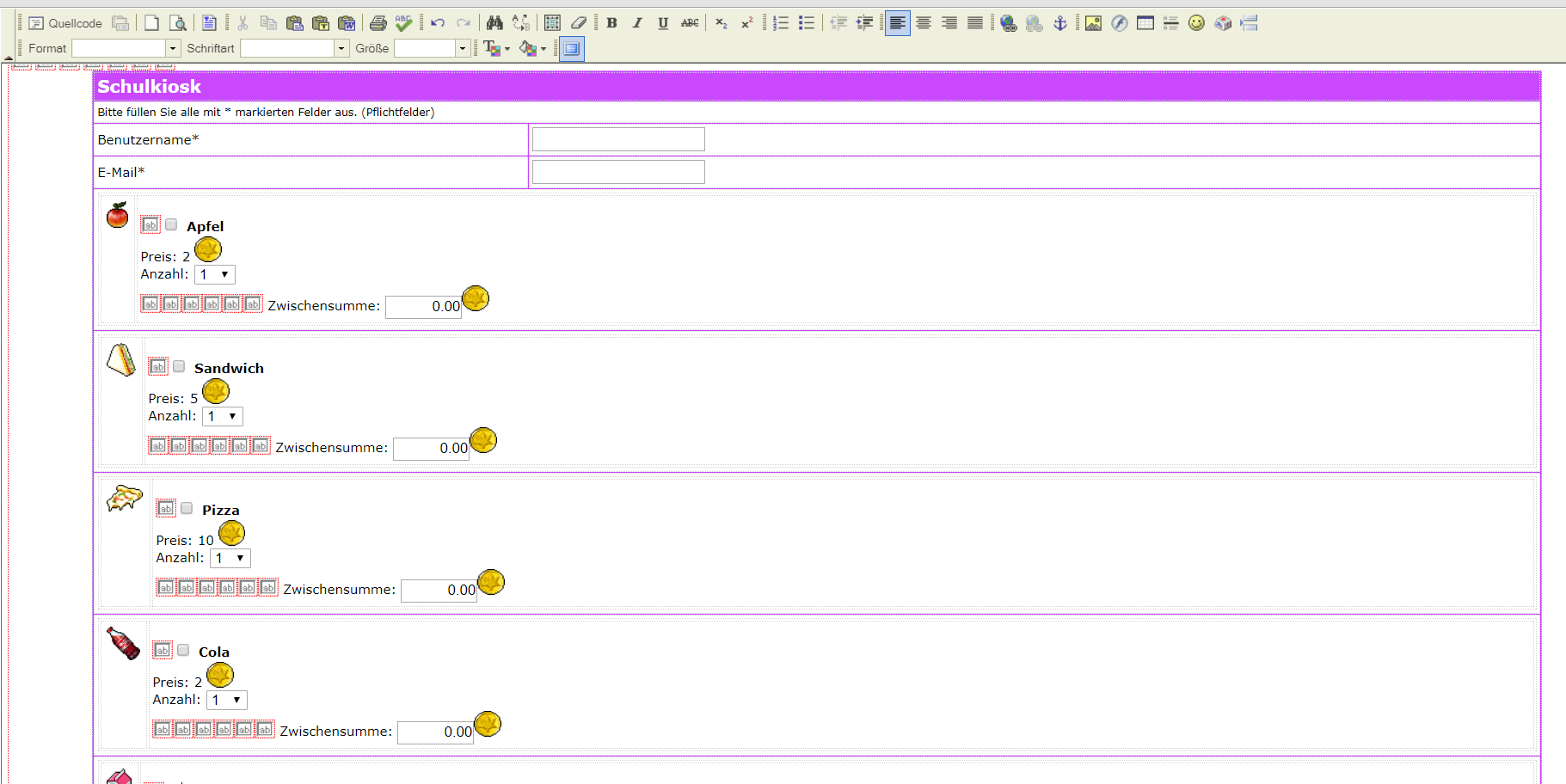Collapse the toolbar with small arrow
This screenshot has height=784, width=1566.
(9, 58)
